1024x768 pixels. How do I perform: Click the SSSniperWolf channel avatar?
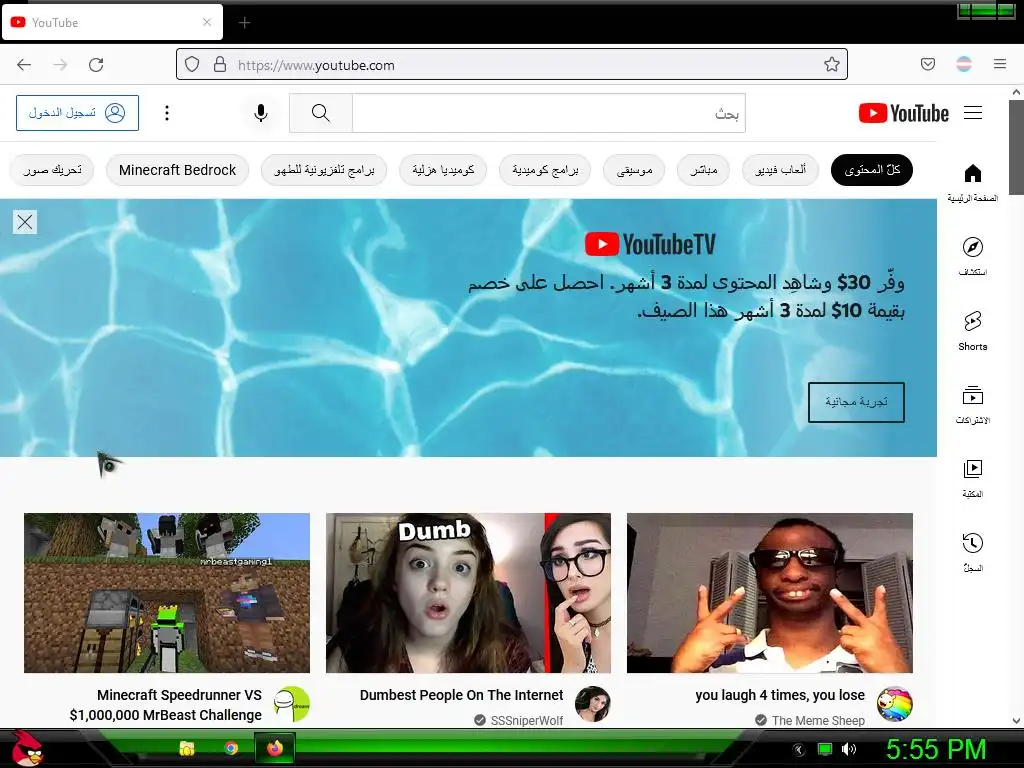[592, 704]
